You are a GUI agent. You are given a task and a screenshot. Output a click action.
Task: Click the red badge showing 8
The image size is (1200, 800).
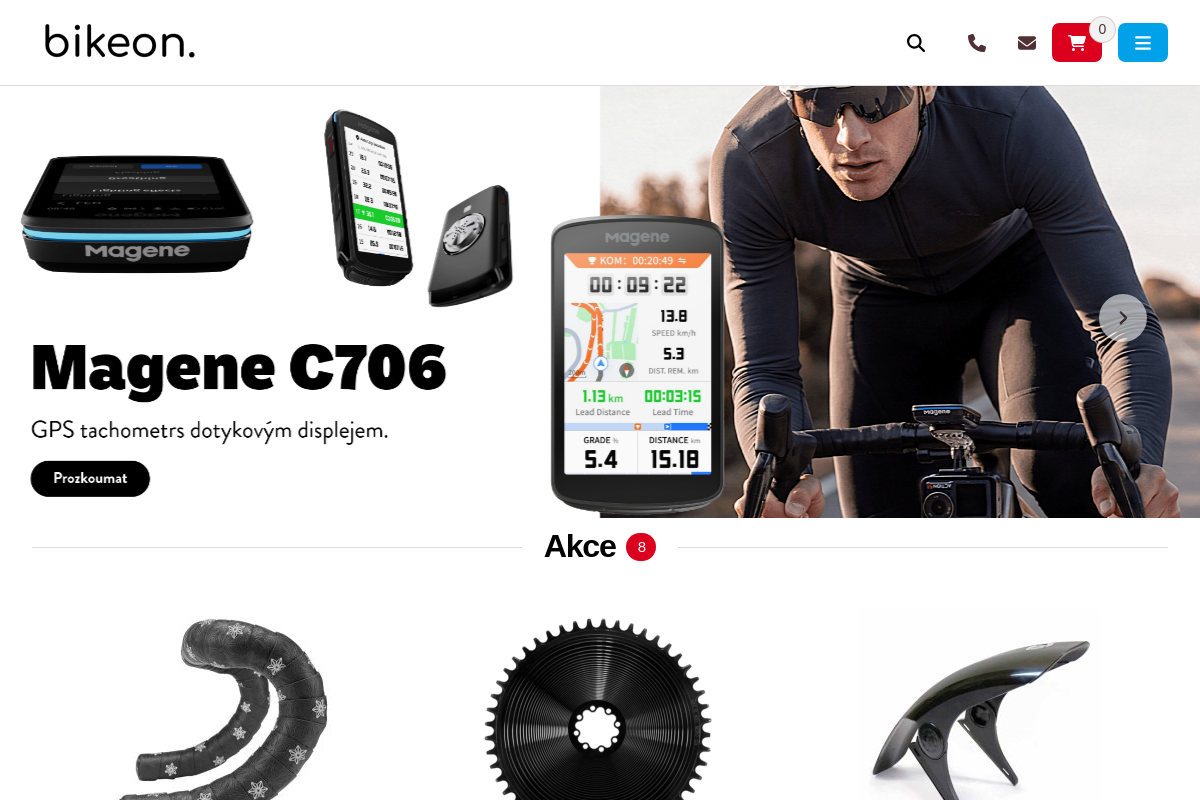tap(641, 547)
